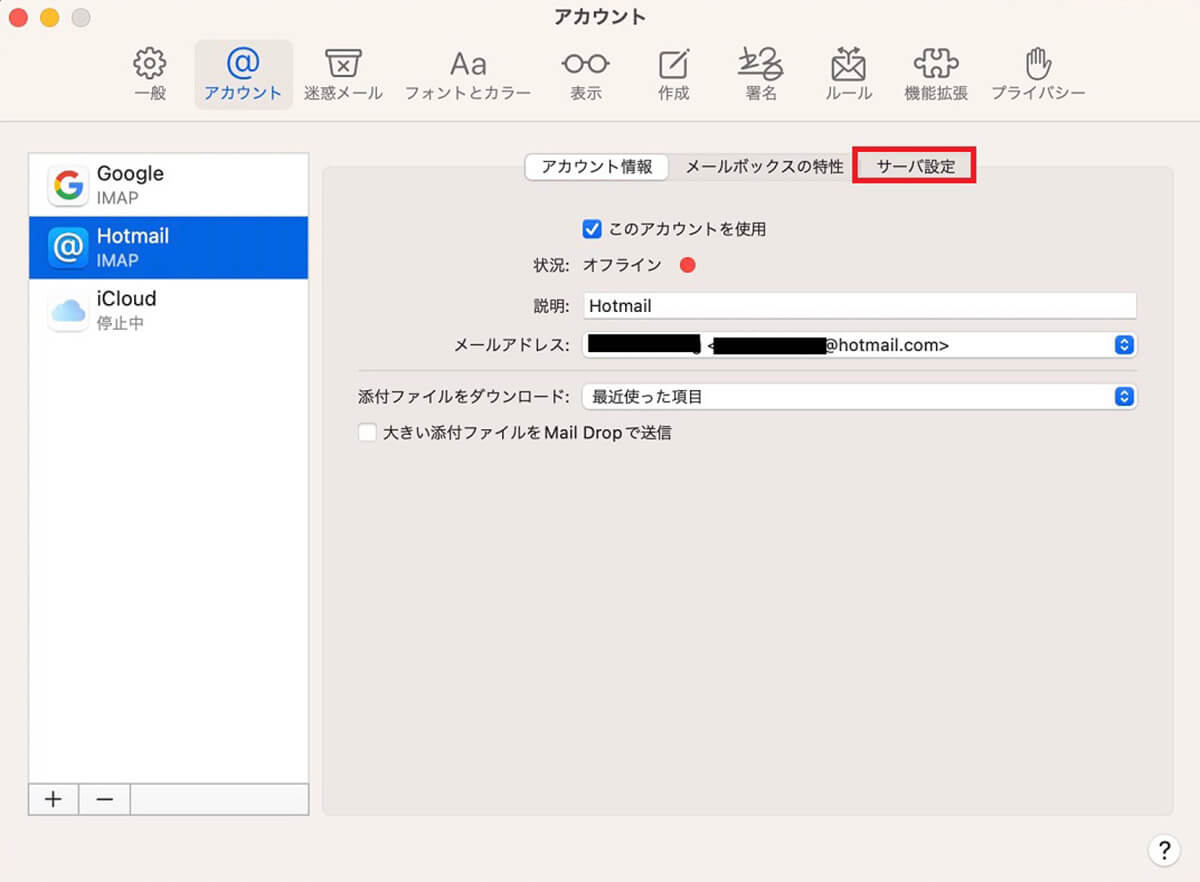Minimize the アカウント window
Image resolution: width=1200 pixels, height=882 pixels.
coord(48,17)
